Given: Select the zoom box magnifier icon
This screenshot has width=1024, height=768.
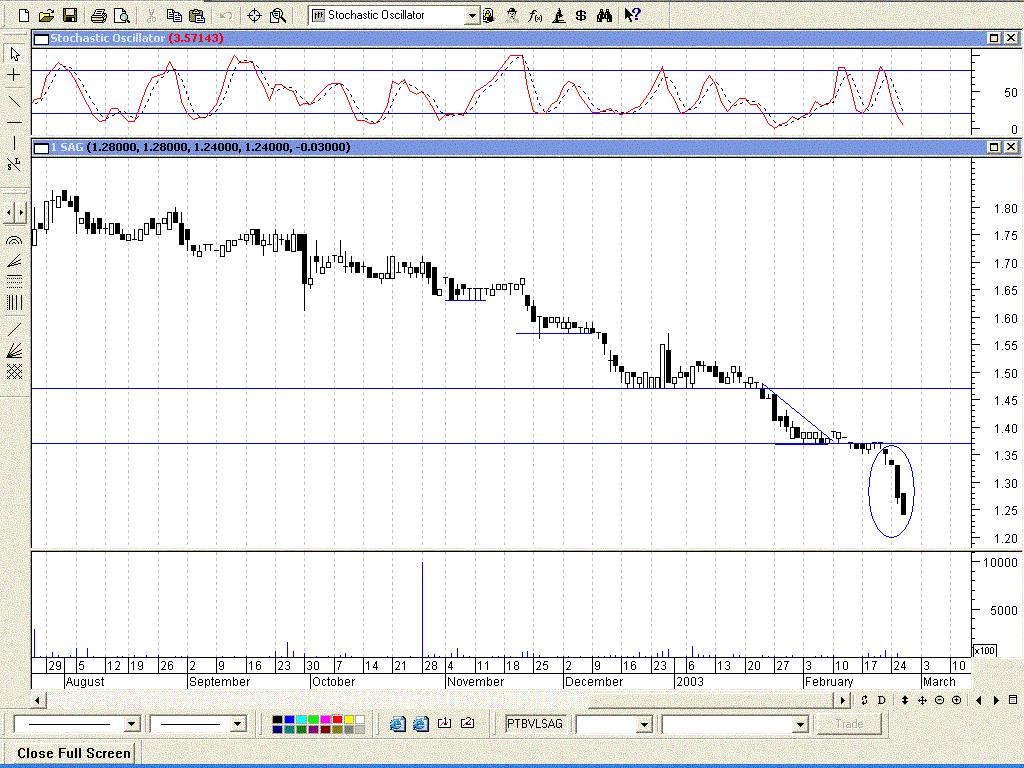Looking at the screenshot, I should [x=278, y=15].
